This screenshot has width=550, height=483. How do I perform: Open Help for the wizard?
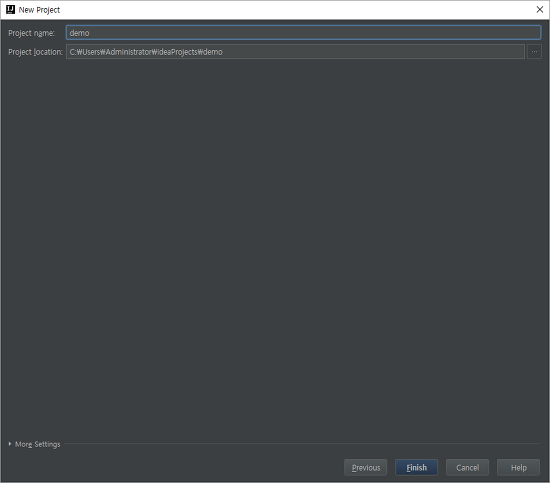click(518, 468)
